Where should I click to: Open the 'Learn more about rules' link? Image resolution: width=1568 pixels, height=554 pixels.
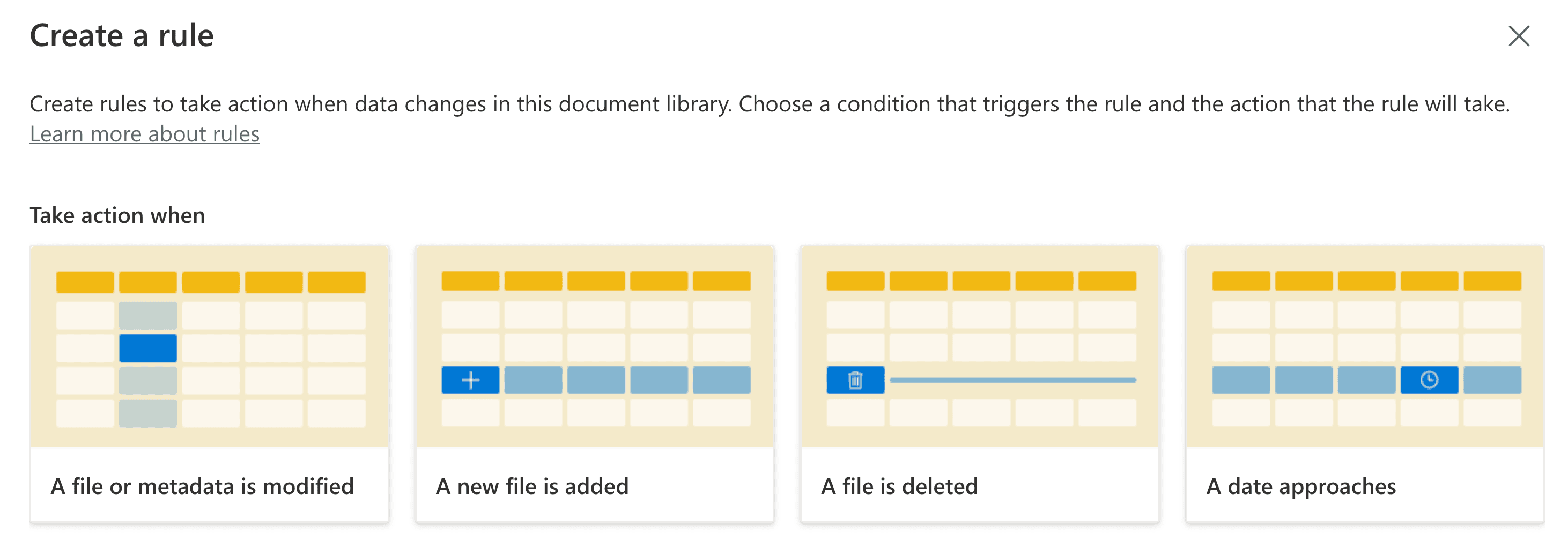(x=144, y=134)
